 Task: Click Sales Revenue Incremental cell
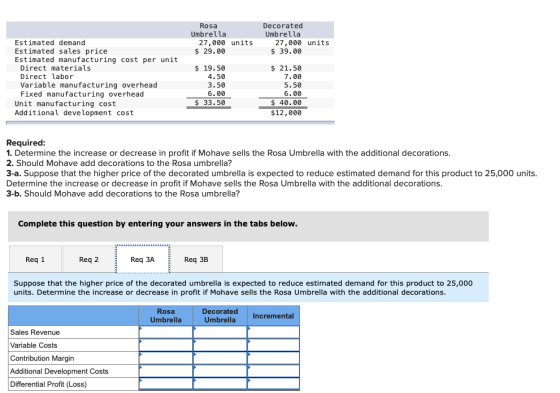coord(273,332)
